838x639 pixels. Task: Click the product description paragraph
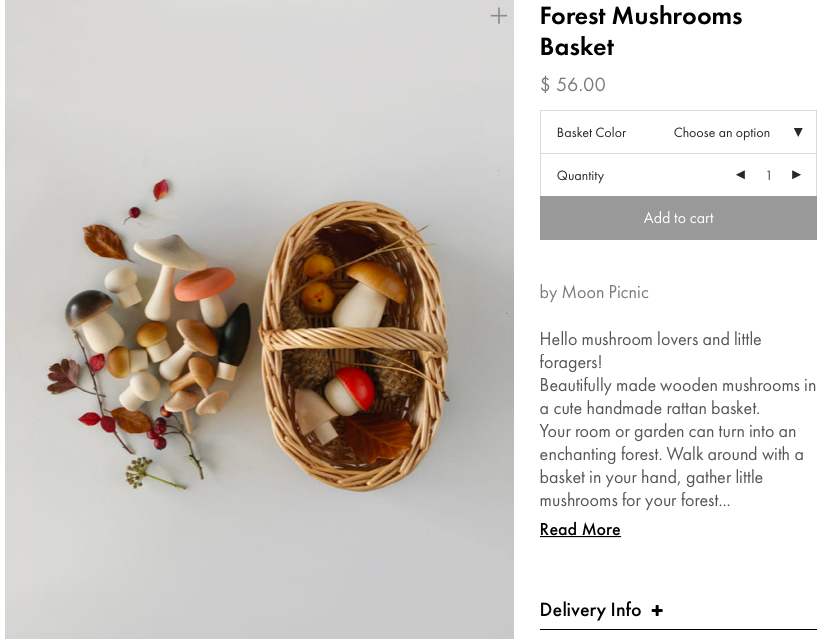(x=677, y=420)
